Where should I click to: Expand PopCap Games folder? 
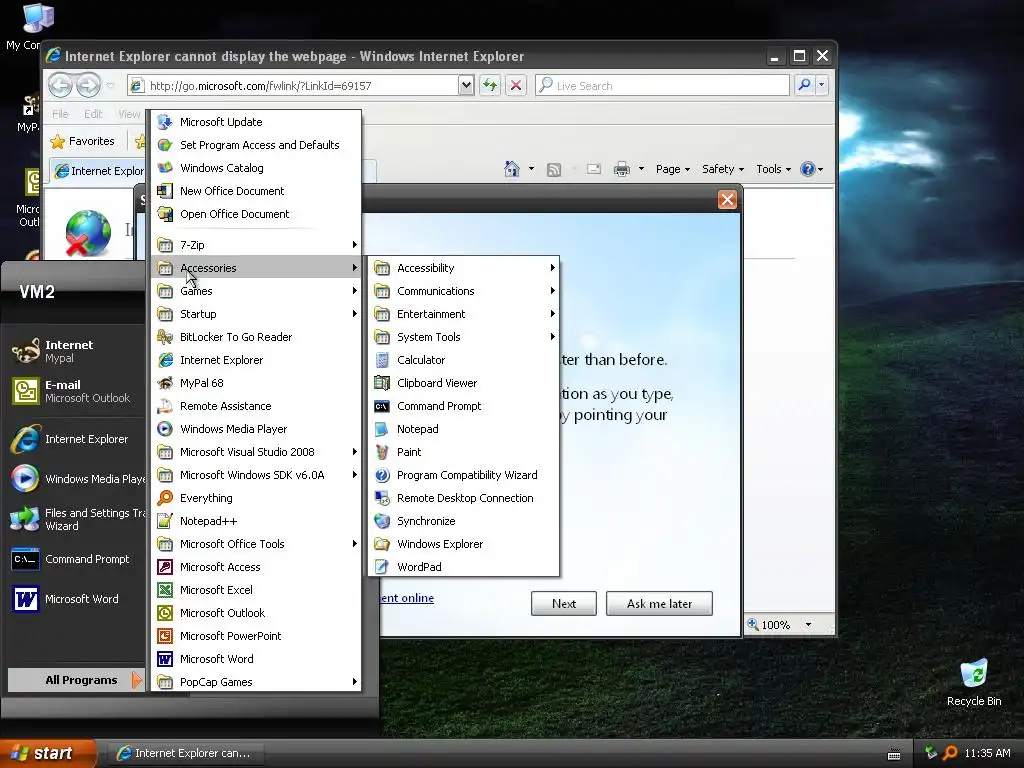pyautogui.click(x=256, y=682)
